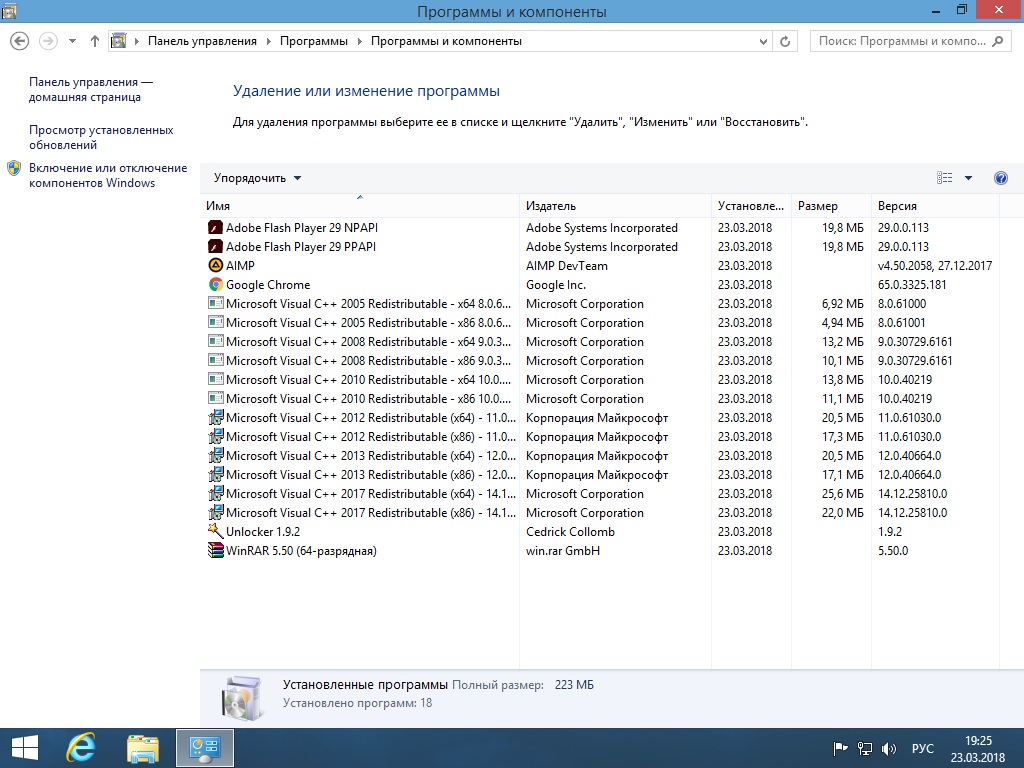This screenshot has width=1024, height=768.
Task: Expand the arrow after Программы breadcrumb
Action: tap(359, 41)
